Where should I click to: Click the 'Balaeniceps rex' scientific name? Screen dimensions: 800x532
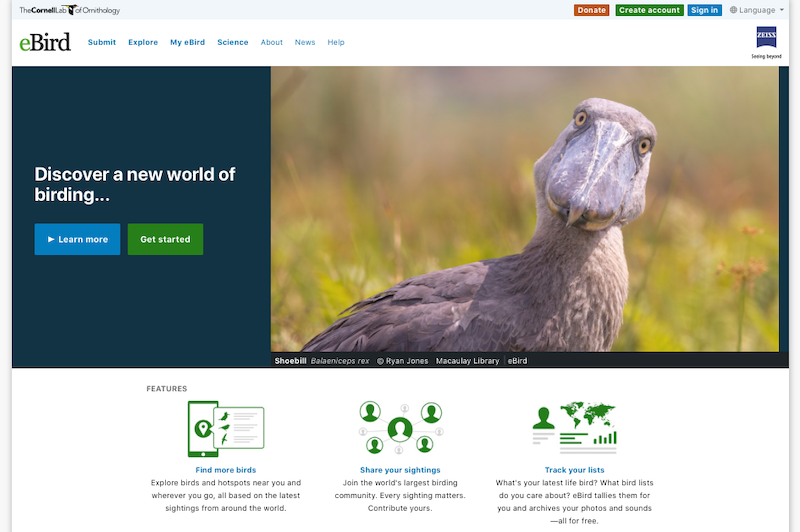(x=340, y=361)
